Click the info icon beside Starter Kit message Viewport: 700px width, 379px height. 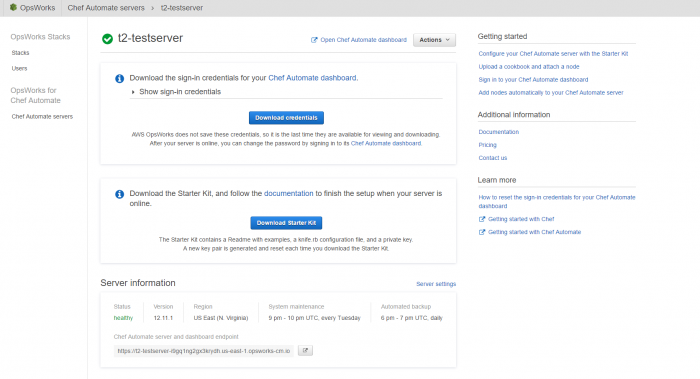119,194
